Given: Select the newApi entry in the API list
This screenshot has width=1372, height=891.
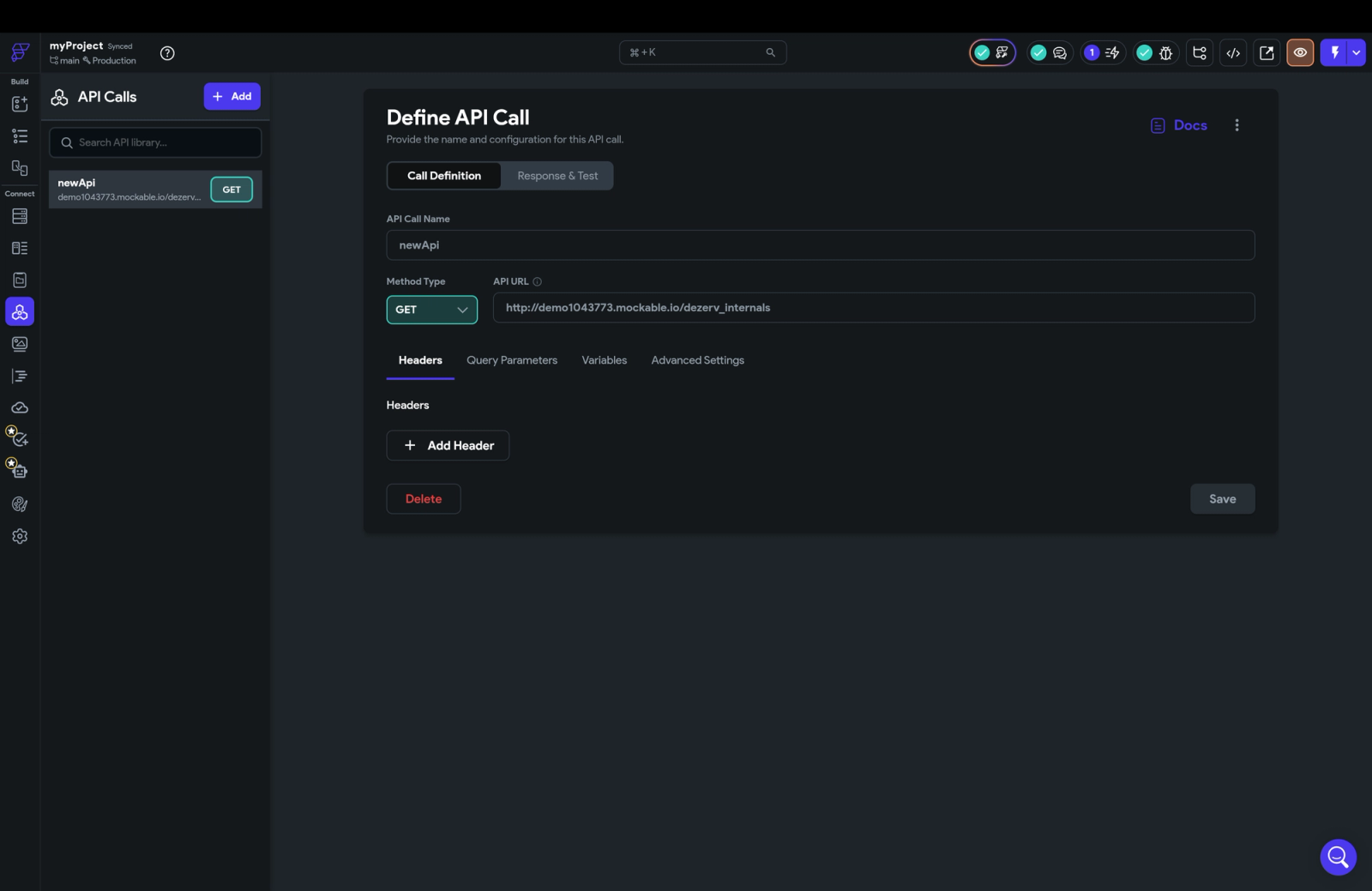Looking at the screenshot, I should coord(155,190).
